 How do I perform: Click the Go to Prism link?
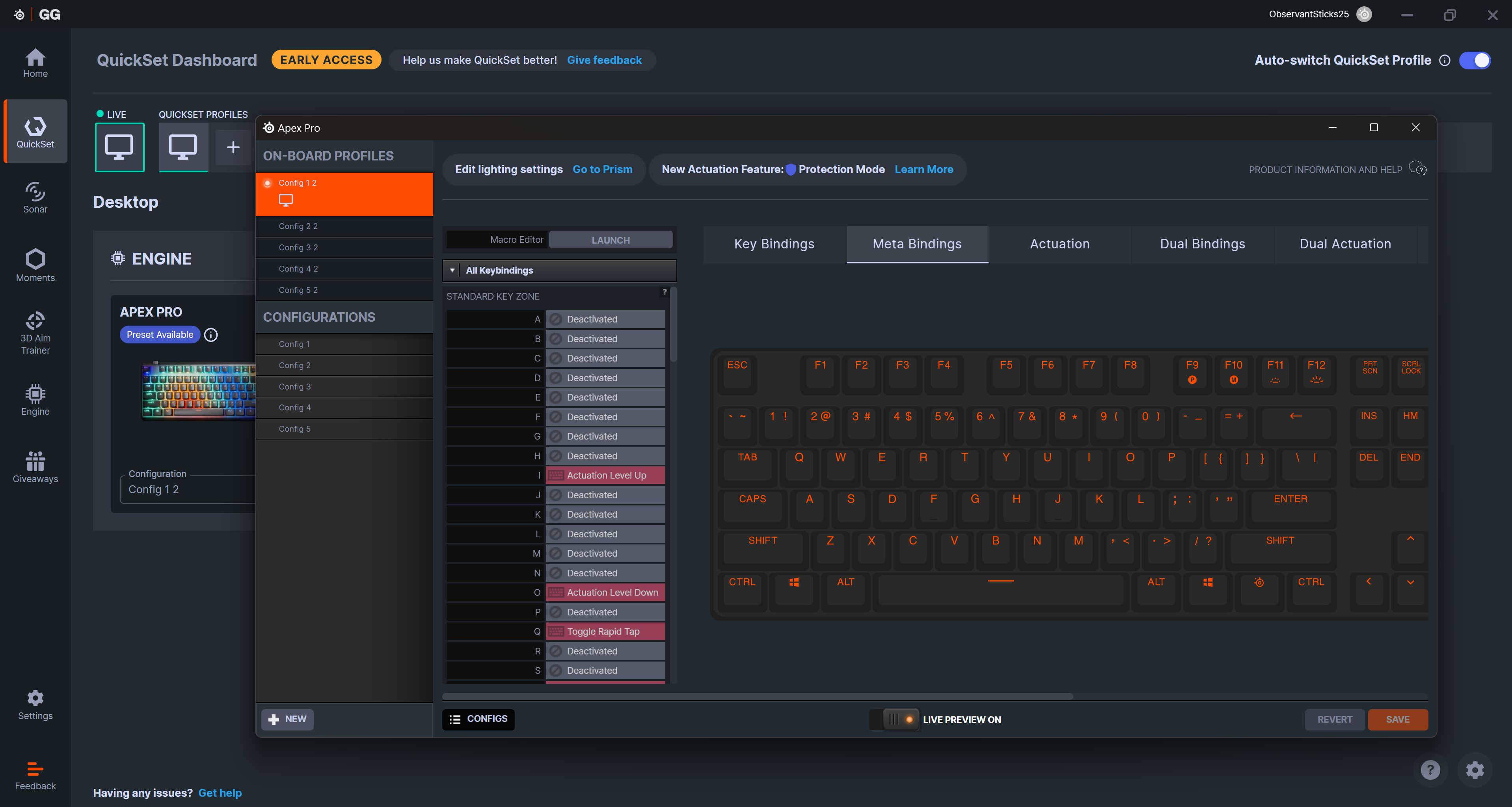click(x=602, y=169)
